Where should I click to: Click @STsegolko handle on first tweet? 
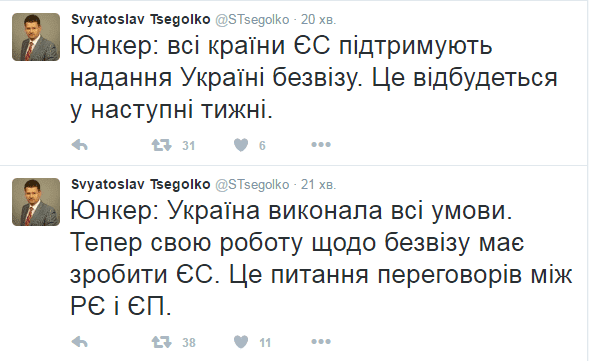(252, 20)
